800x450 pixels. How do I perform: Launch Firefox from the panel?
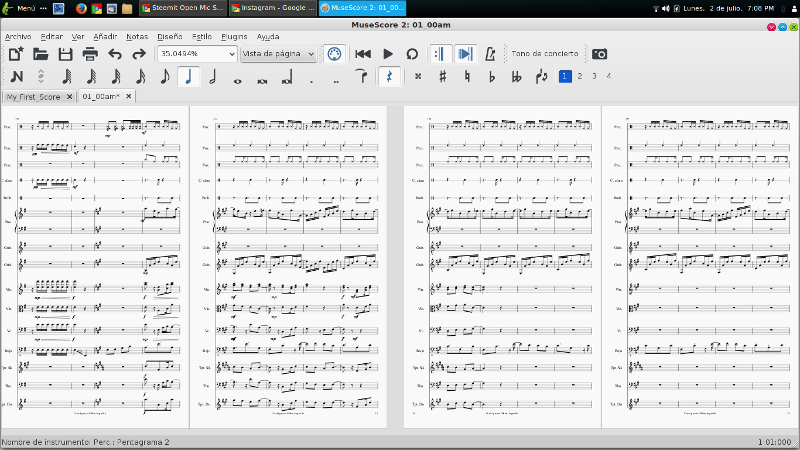point(81,8)
